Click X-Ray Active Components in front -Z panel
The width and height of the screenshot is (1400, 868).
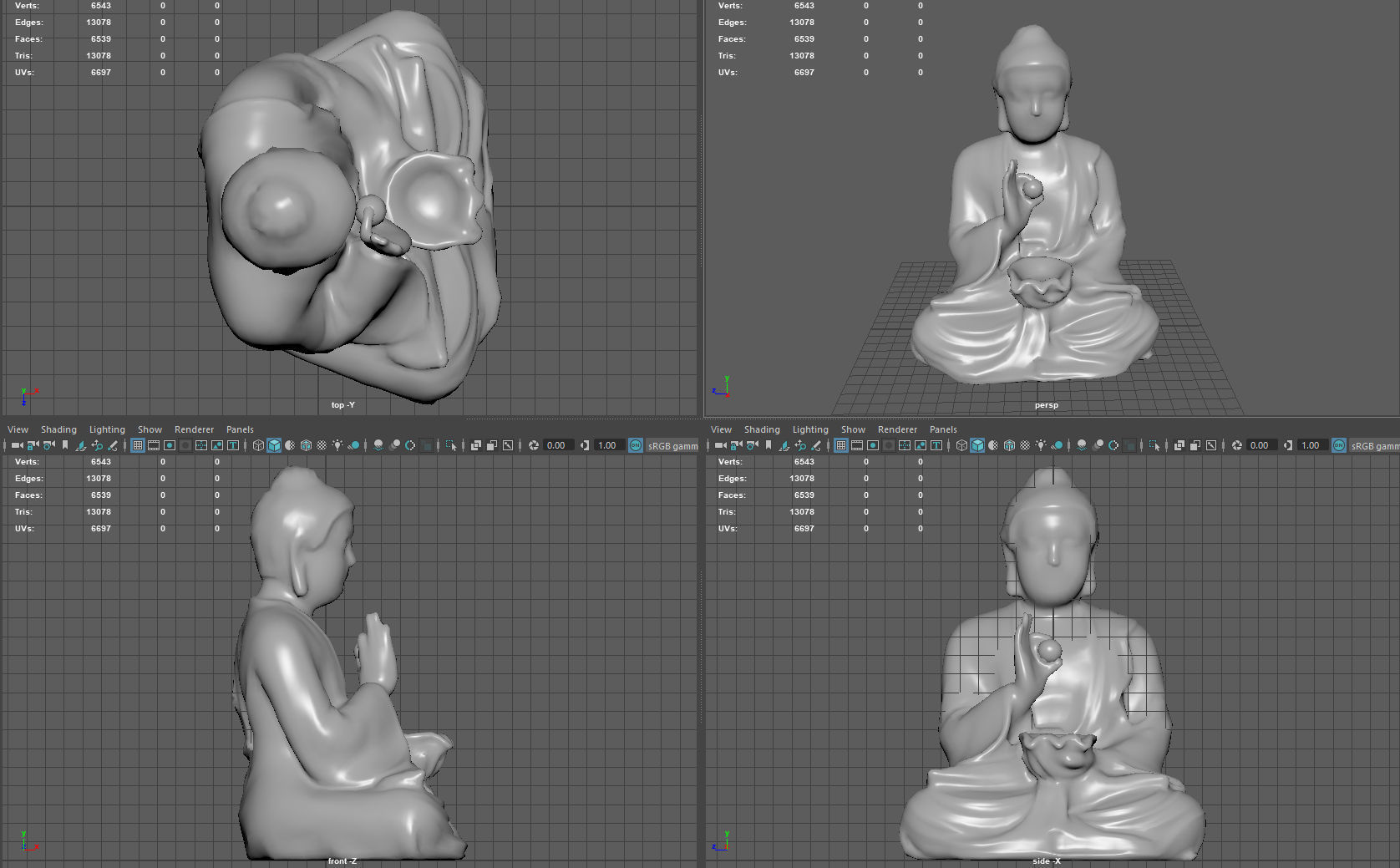[x=492, y=445]
